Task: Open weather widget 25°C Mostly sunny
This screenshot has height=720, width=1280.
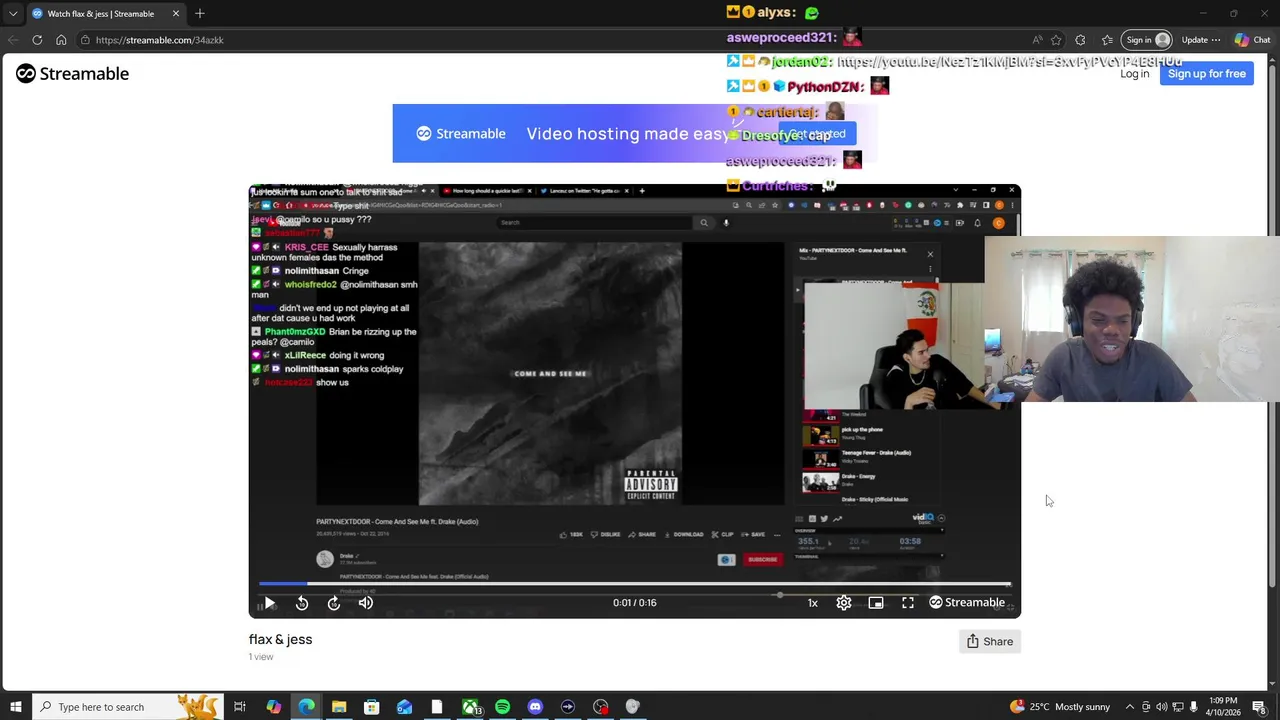Action: tap(1060, 707)
